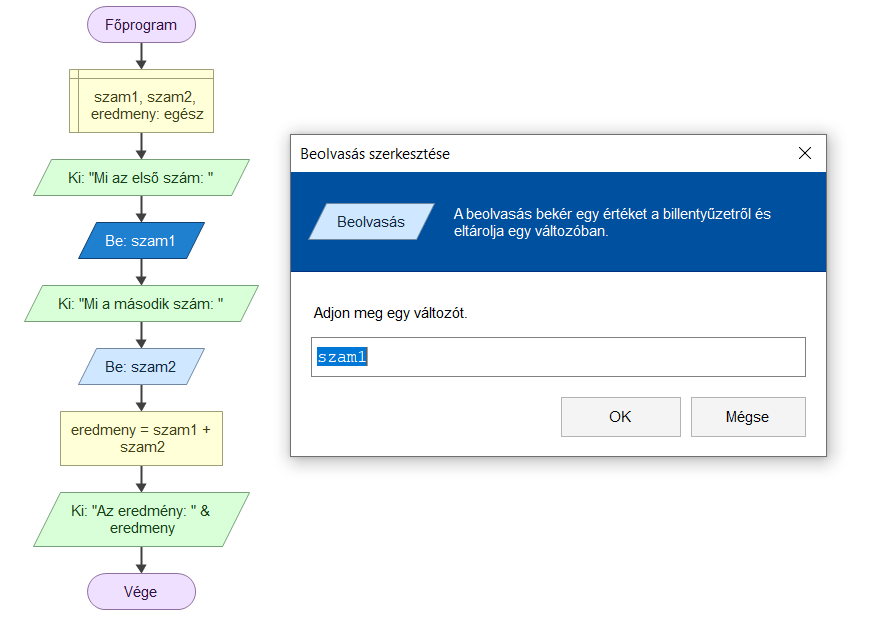Click the arrow above the Vége terminal
870x628 pixels.
(x=141, y=560)
